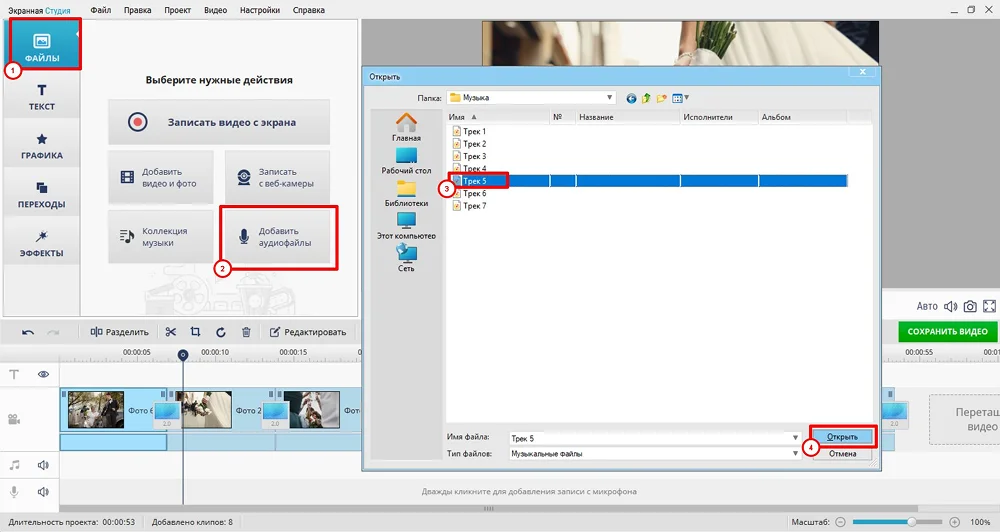Open the Проект menu
Screen dimensions: 1000x532
click(x=177, y=10)
